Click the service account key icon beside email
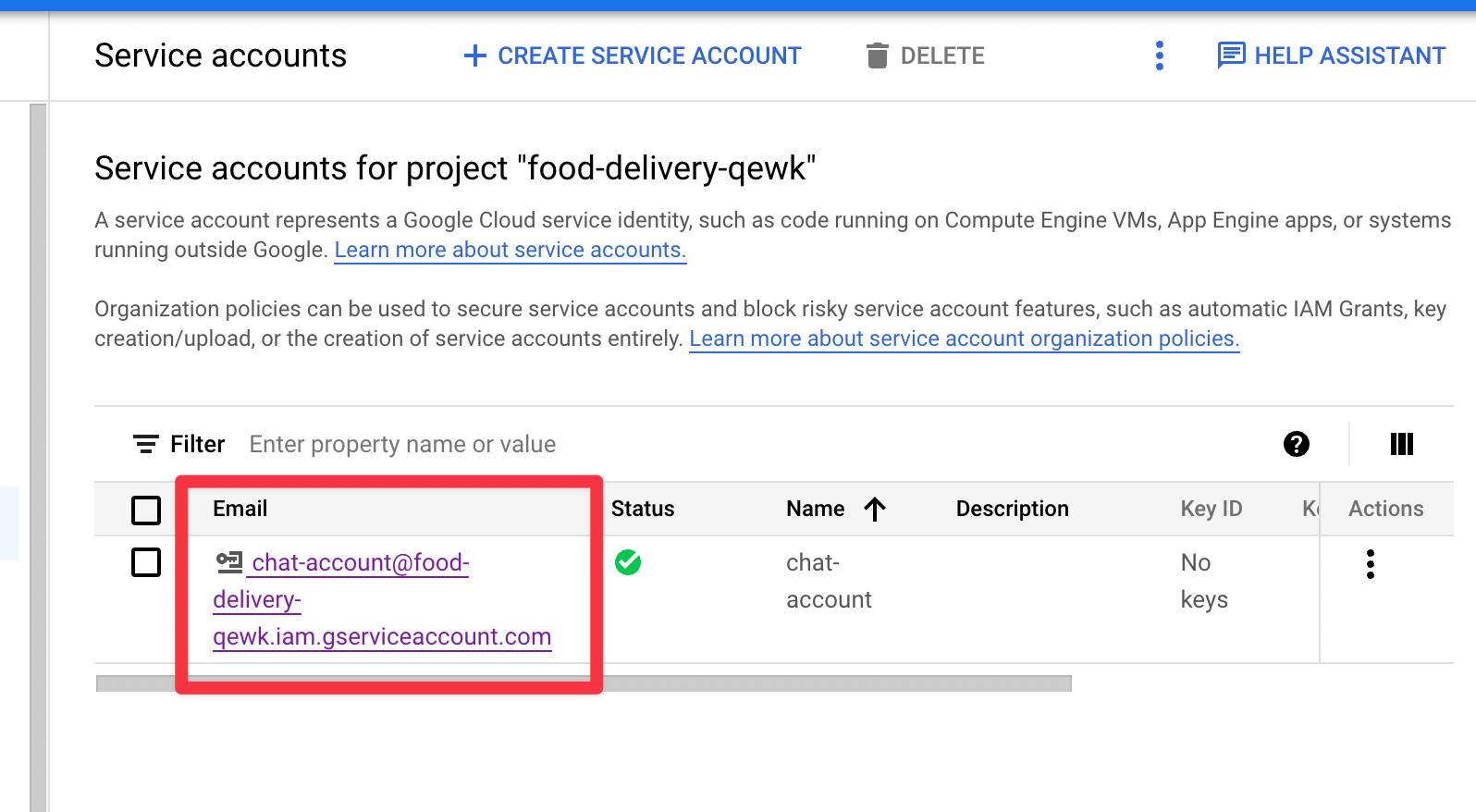The image size is (1476, 812). [x=228, y=561]
